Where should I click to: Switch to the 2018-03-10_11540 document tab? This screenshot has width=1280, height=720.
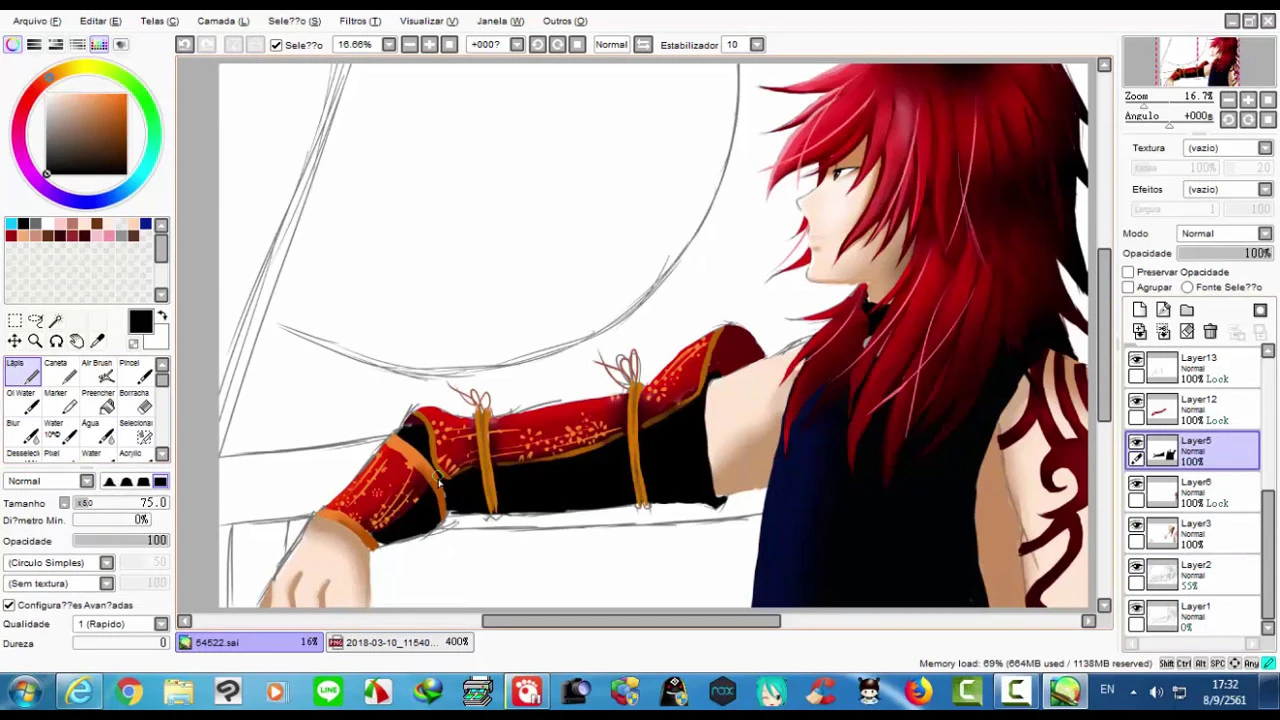click(399, 642)
